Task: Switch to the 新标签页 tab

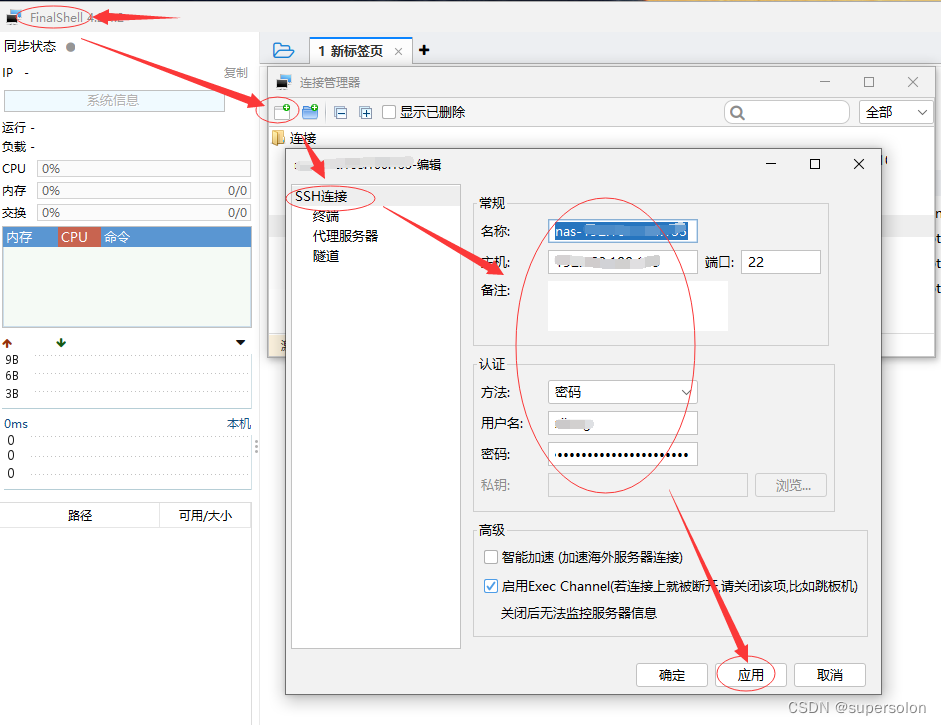Action: [352, 48]
